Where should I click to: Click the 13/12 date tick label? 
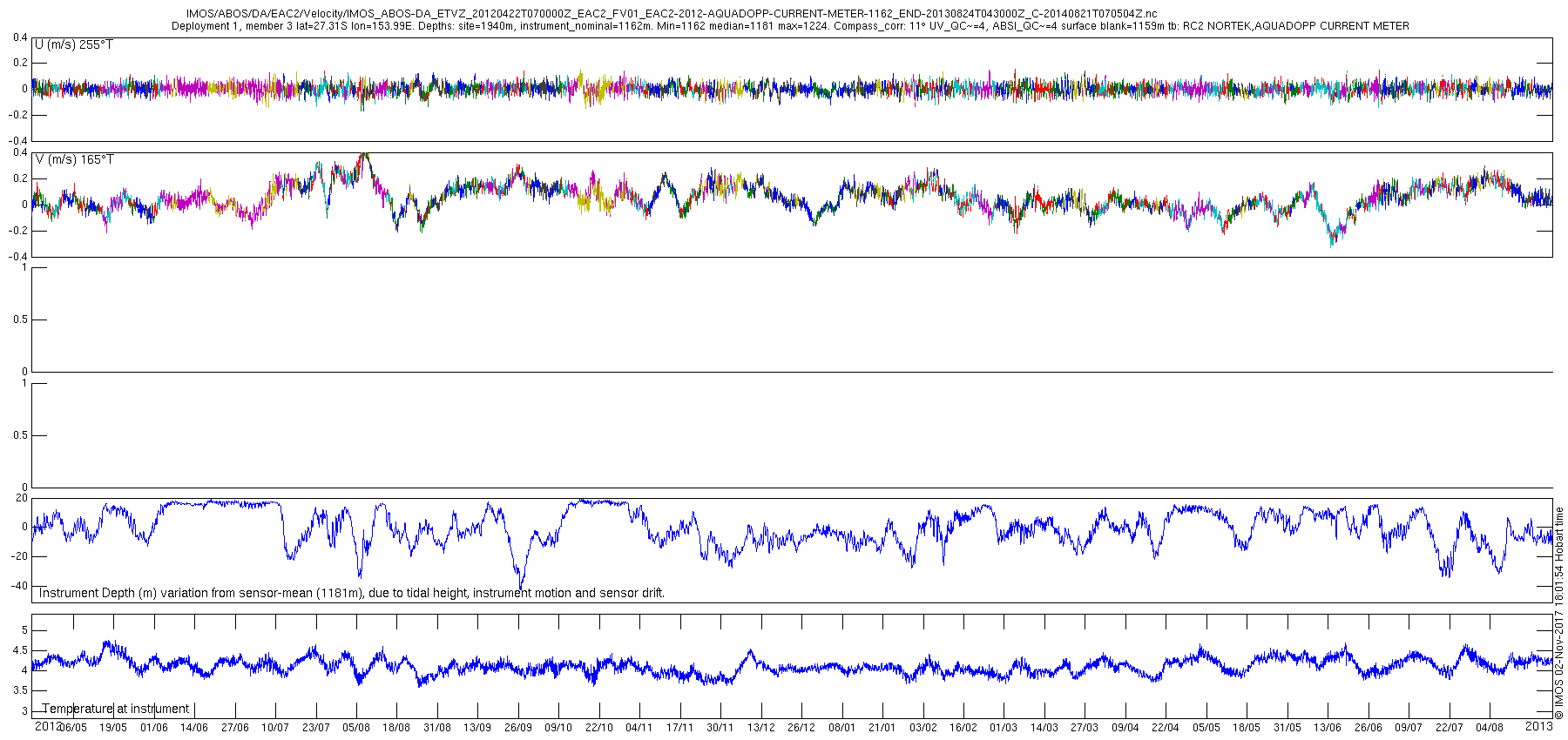(x=761, y=728)
